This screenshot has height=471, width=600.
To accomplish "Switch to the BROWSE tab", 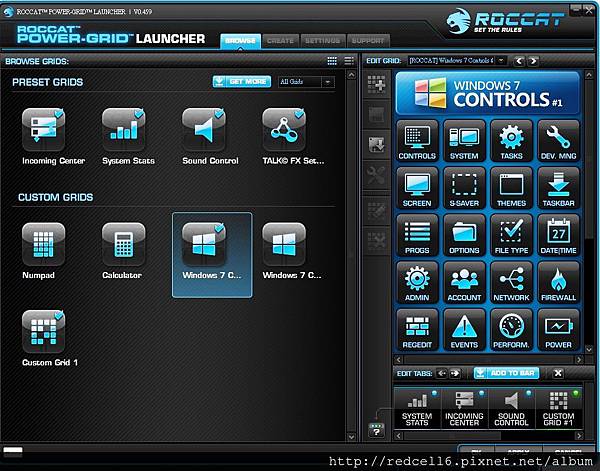I will point(240,41).
